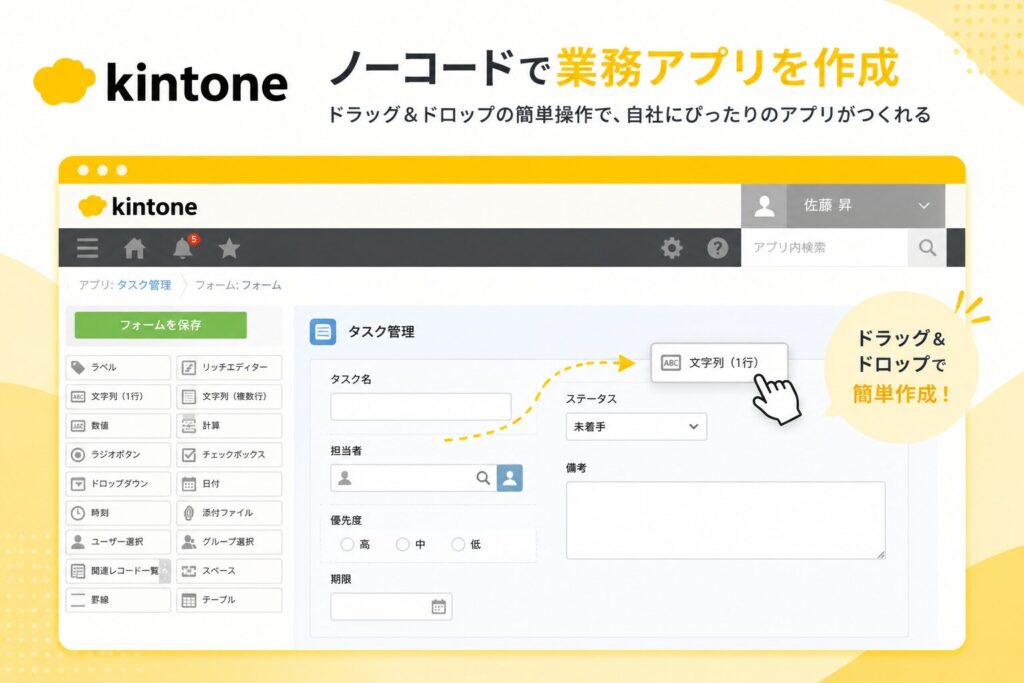Screen dimensions: 1024x683
Task: Click the floating 文字列（1行）field card
Action: coord(719,362)
